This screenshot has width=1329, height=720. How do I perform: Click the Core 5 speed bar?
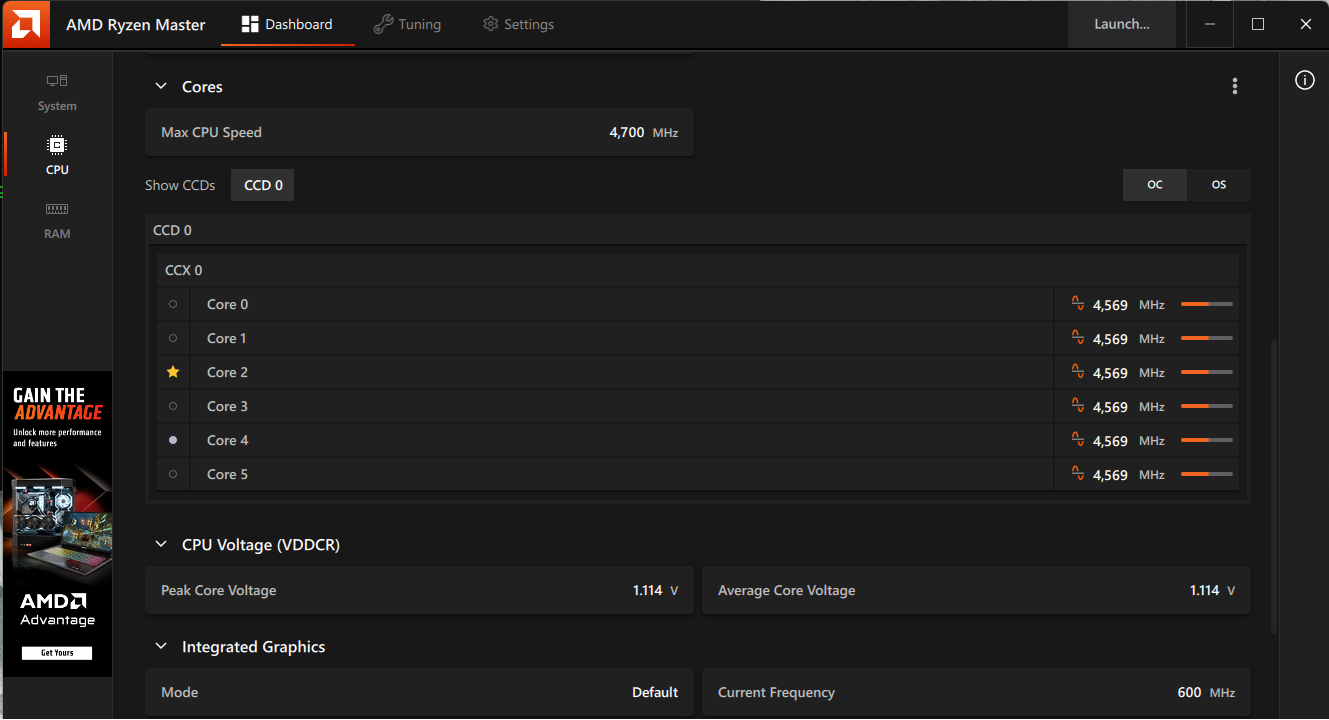click(1207, 474)
